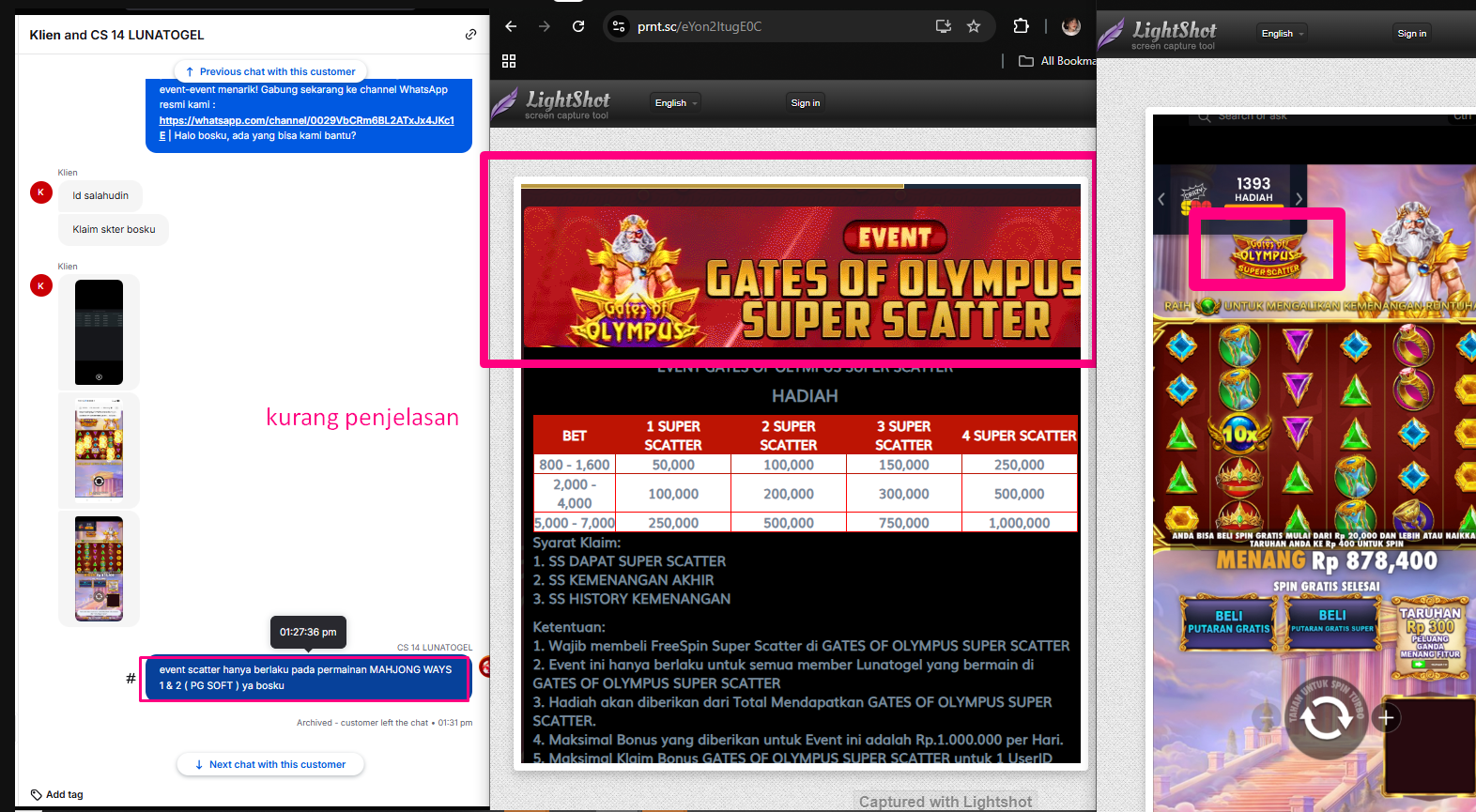
Task: Click the Beli Putaran Gratis Super button
Action: pyautogui.click(x=1332, y=621)
